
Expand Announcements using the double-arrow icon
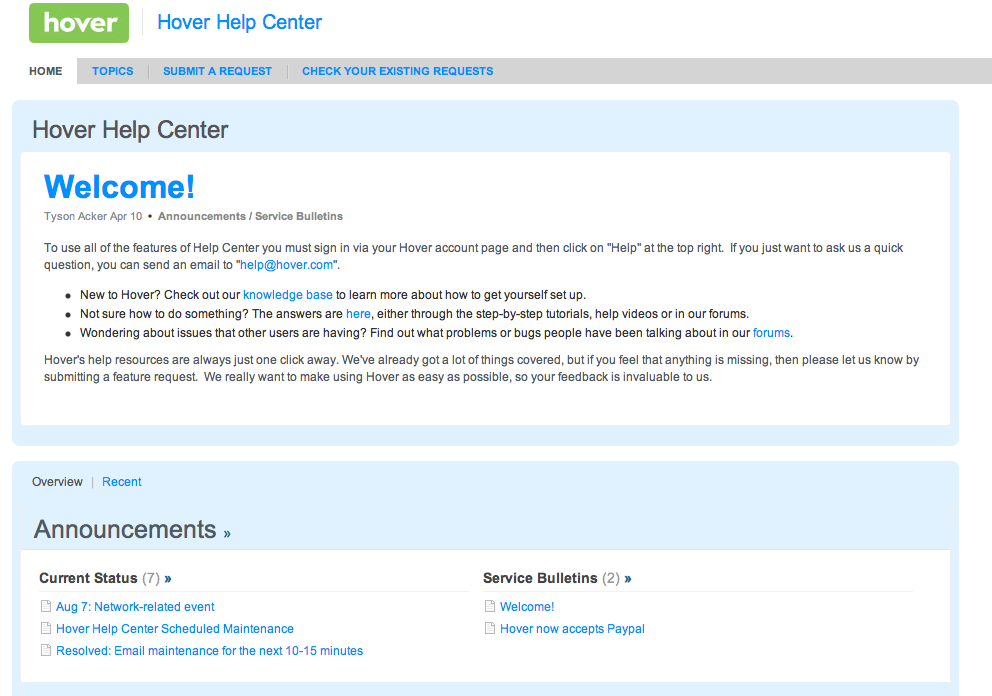pyautogui.click(x=227, y=534)
